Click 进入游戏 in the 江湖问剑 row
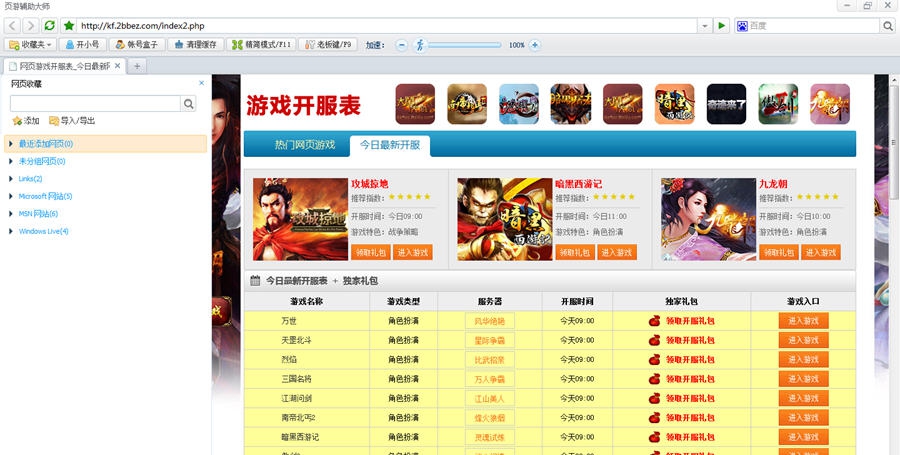The image size is (900, 455). pyautogui.click(x=804, y=398)
